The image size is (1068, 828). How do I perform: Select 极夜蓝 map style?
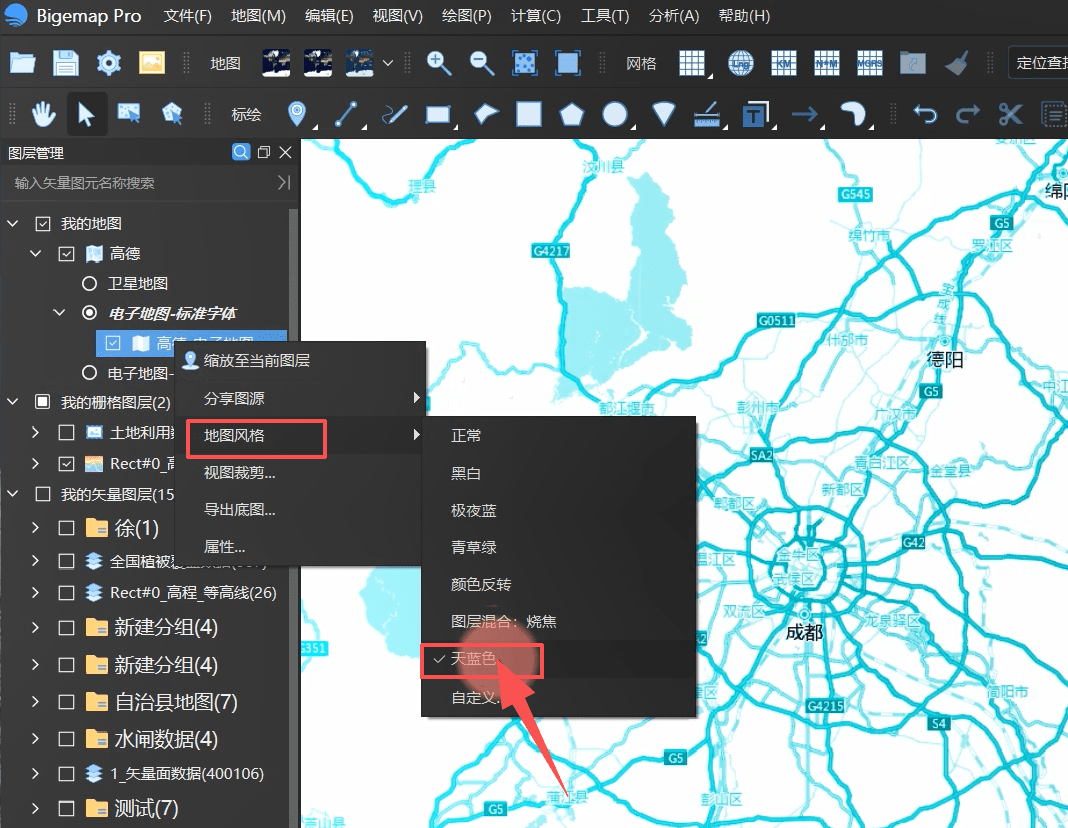pyautogui.click(x=559, y=511)
